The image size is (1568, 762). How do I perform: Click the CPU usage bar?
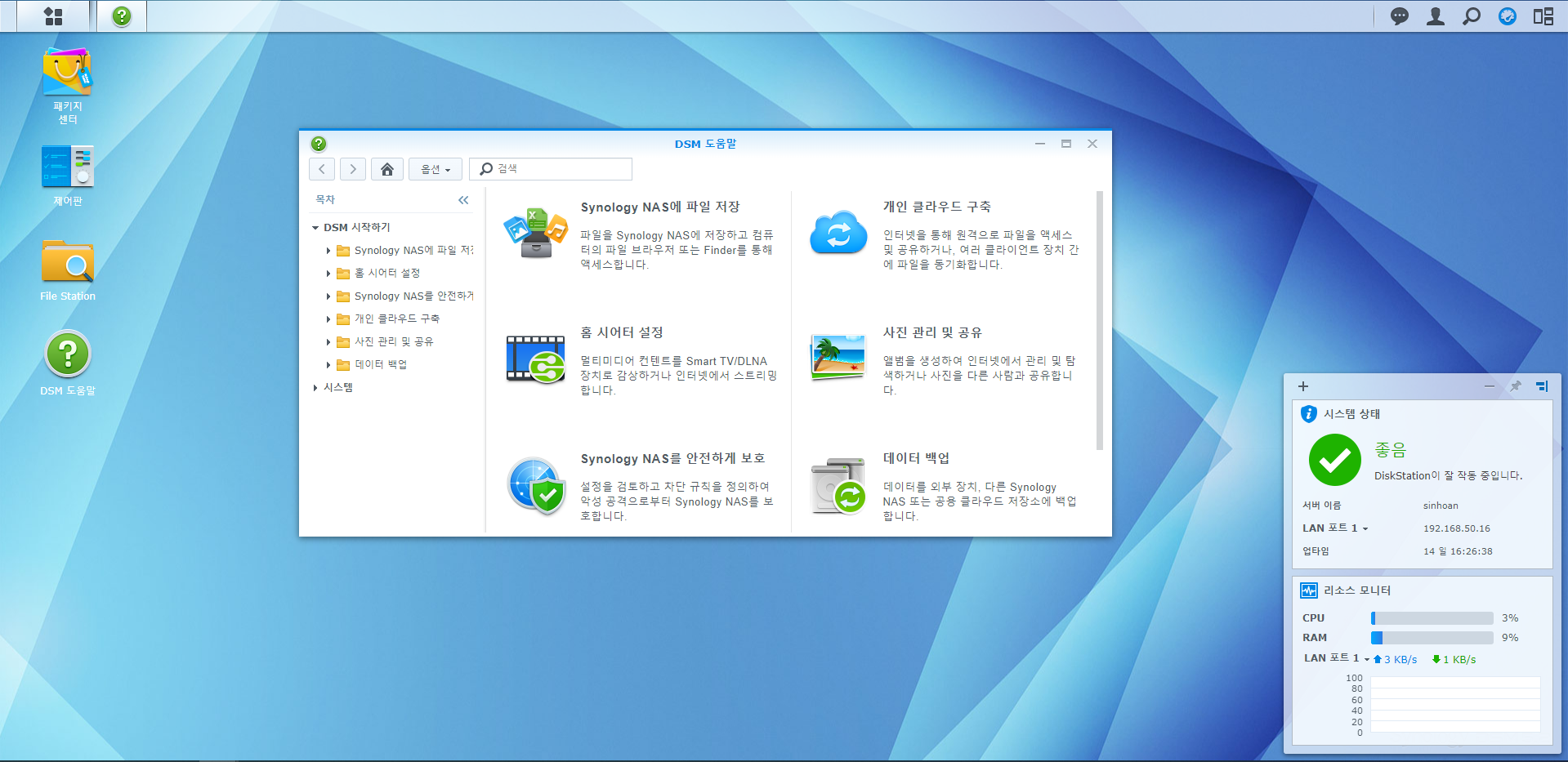click(x=1432, y=618)
